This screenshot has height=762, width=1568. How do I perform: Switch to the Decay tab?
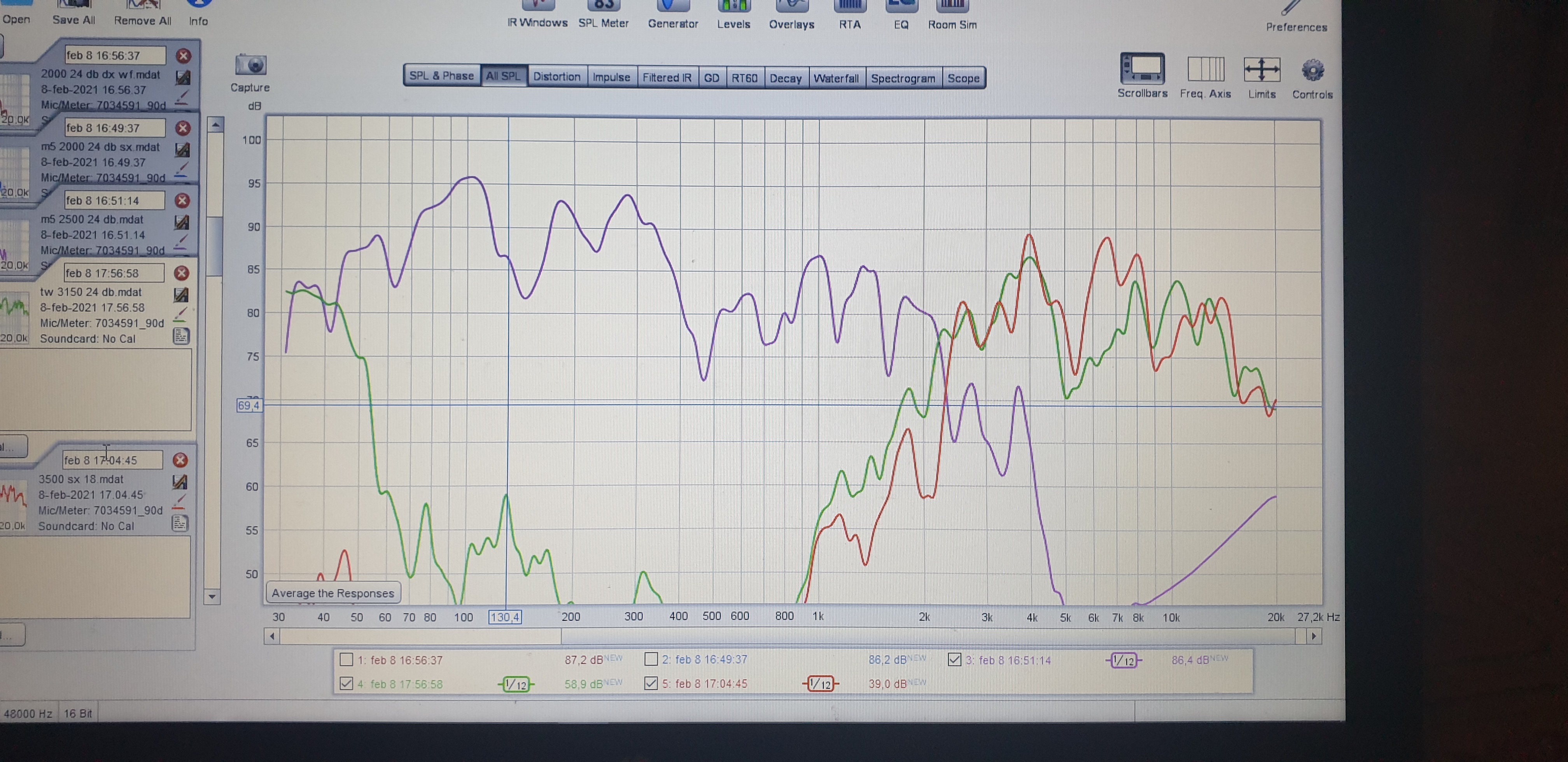coord(786,79)
